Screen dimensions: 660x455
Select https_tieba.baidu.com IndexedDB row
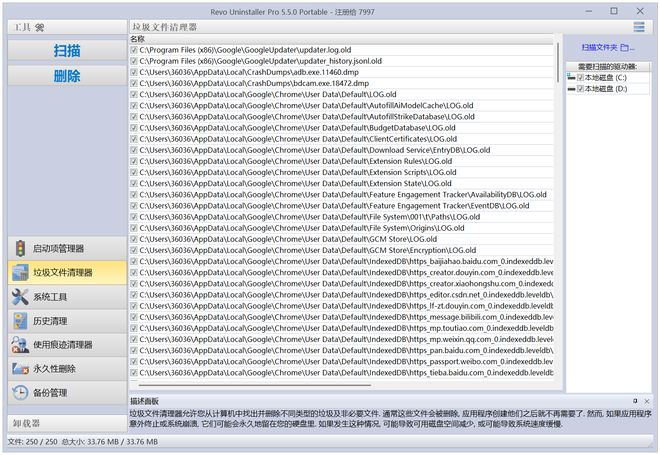[341, 373]
